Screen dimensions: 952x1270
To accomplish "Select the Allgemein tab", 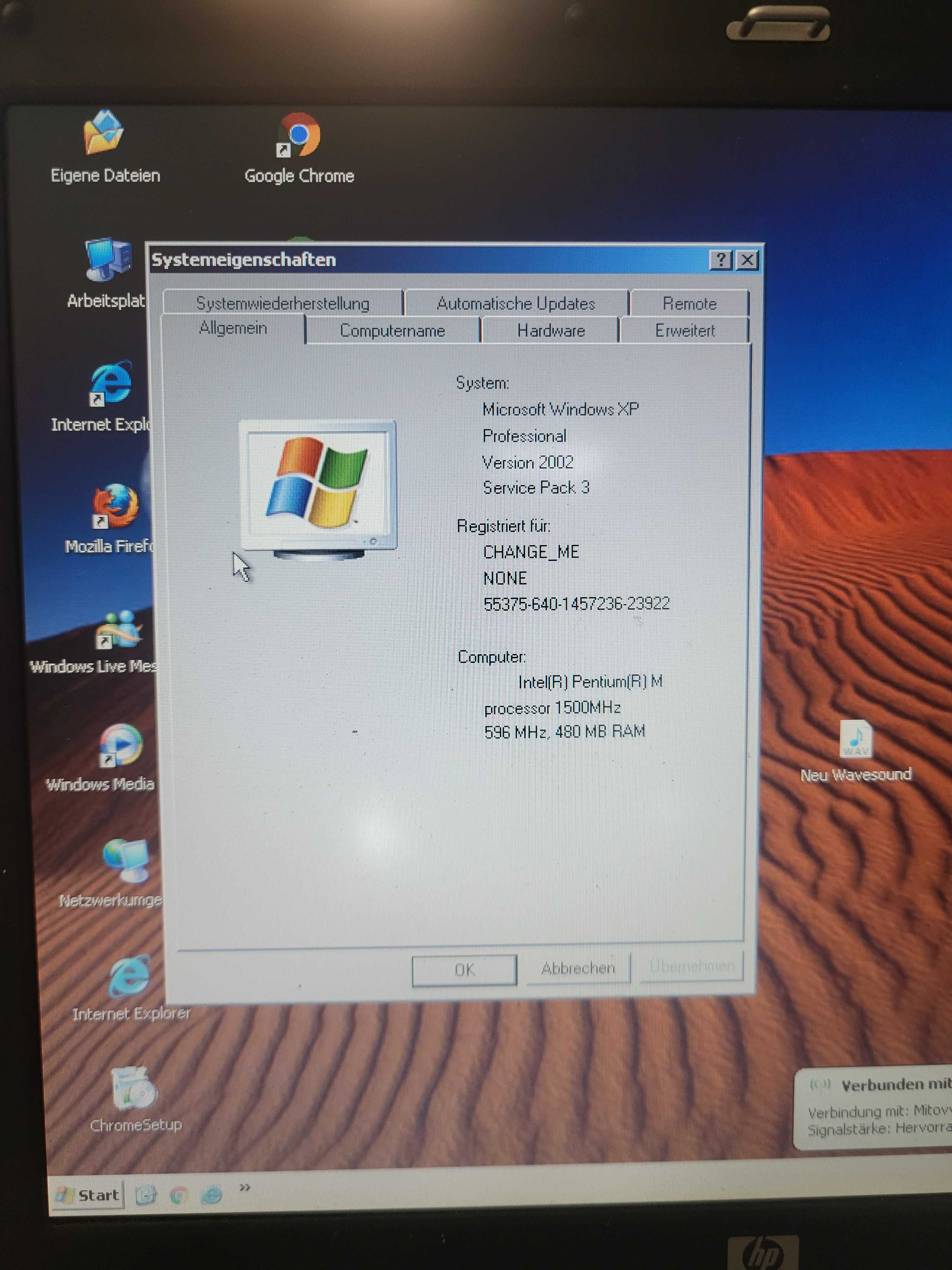I will click(233, 328).
